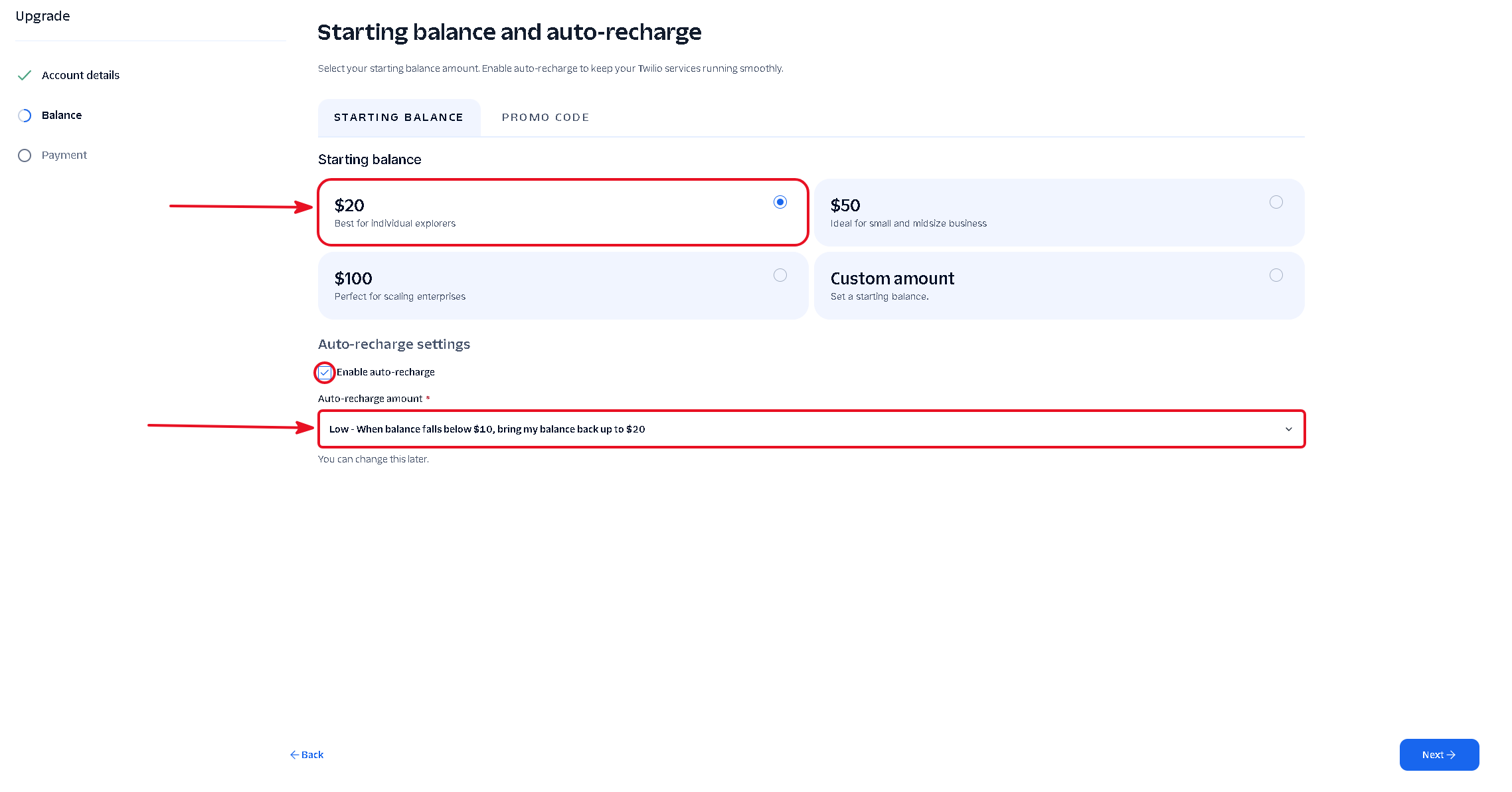The width and height of the screenshot is (1512, 792).
Task: Click the 'Upgrade' heading text
Action: pos(42,16)
